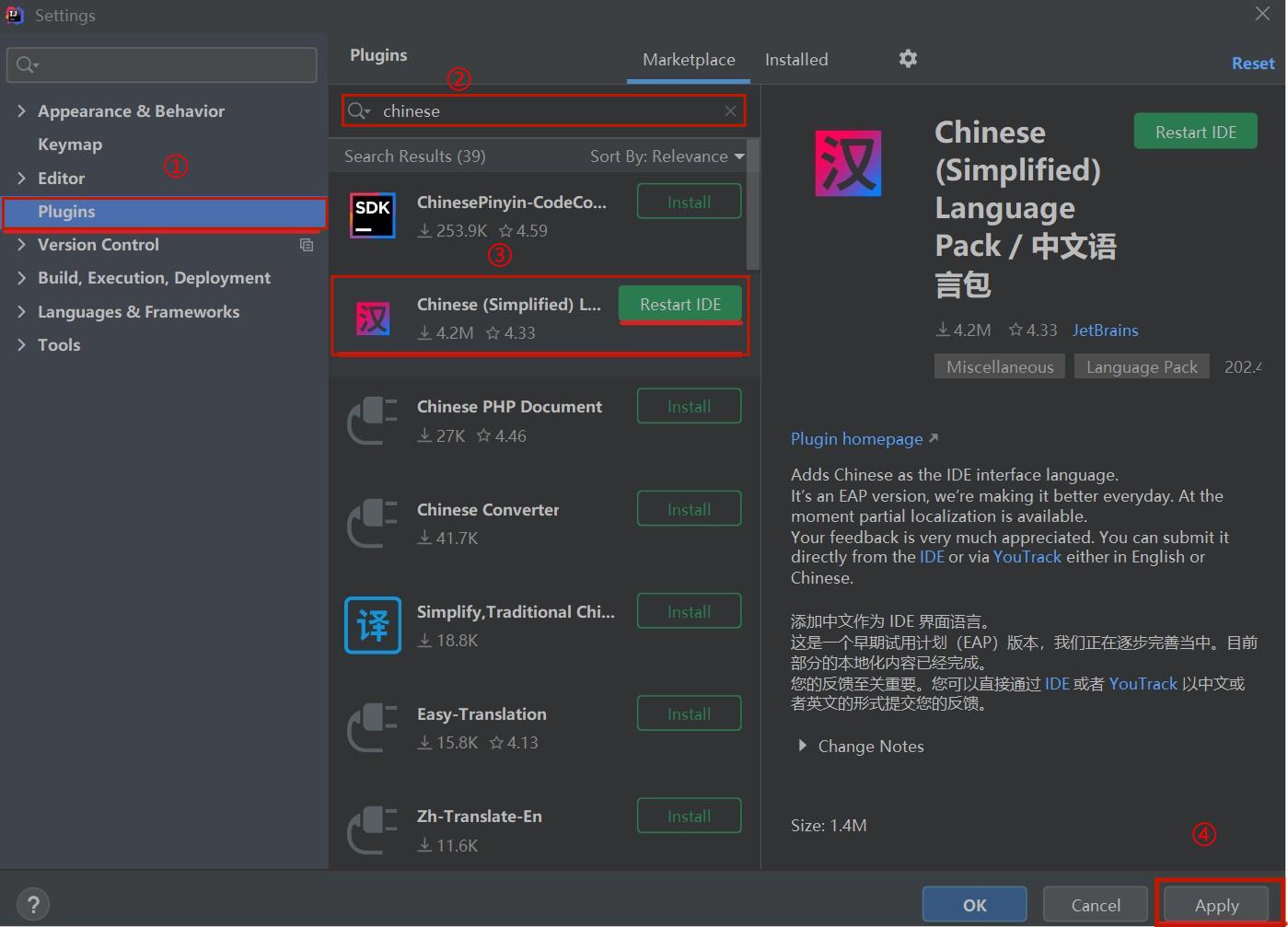
Task: Clear the plugin search field text
Action: click(730, 111)
